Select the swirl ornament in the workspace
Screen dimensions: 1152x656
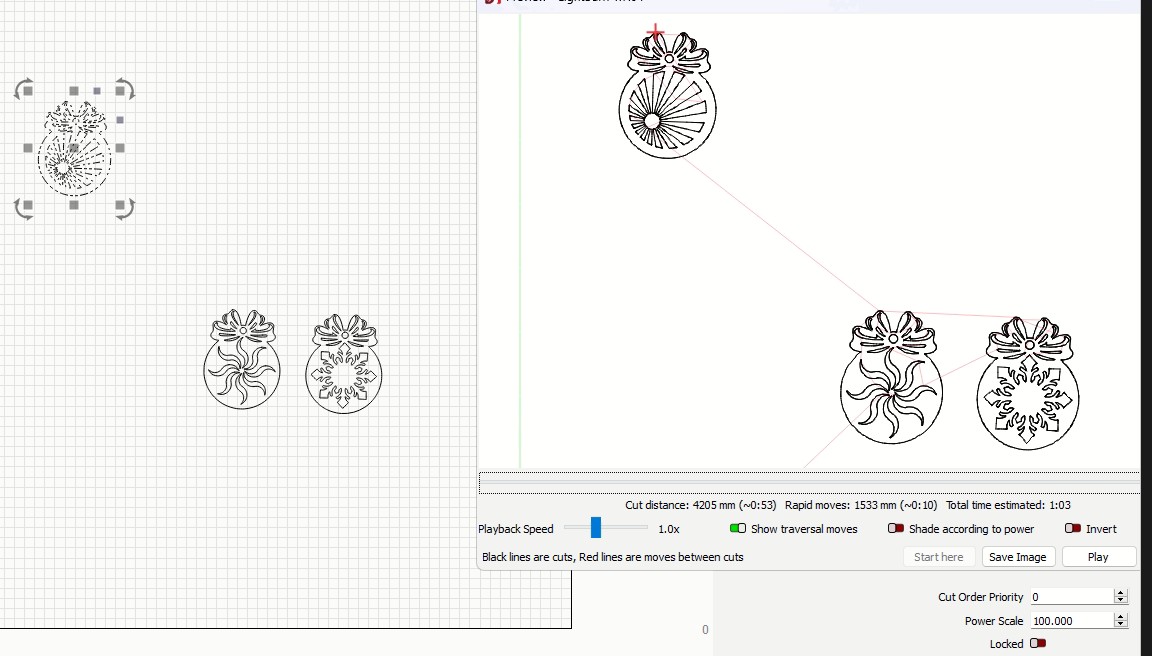(242, 371)
